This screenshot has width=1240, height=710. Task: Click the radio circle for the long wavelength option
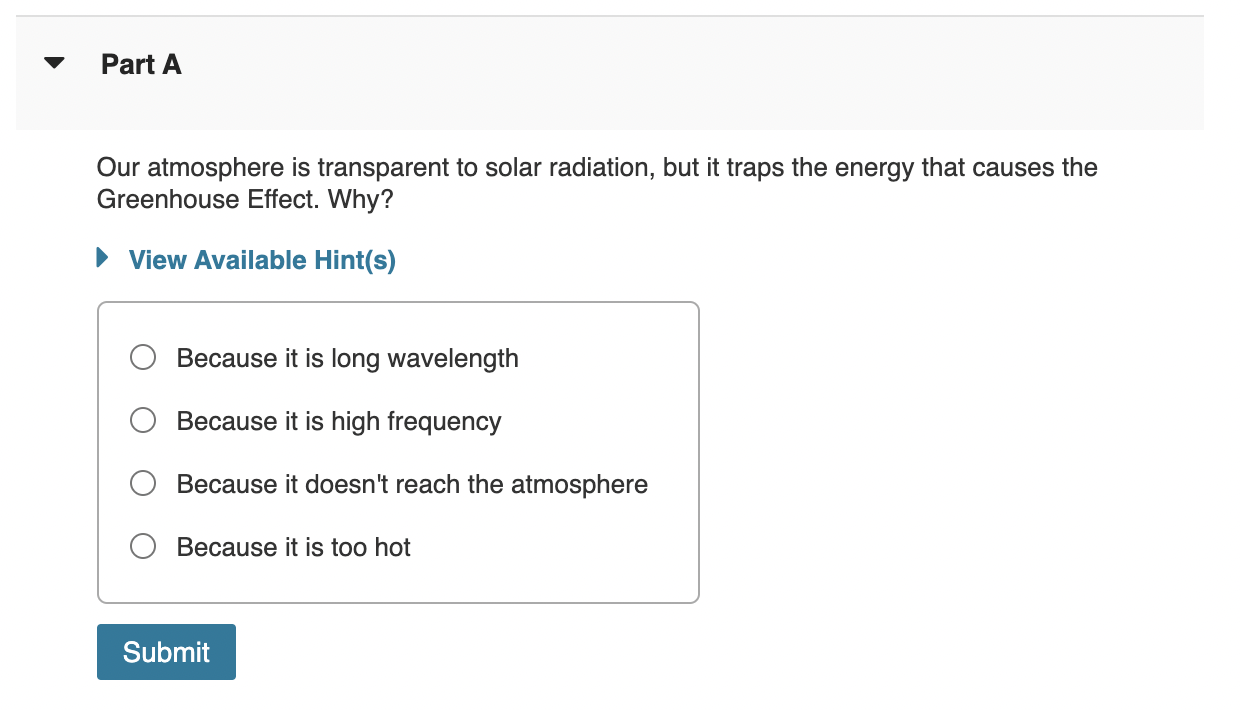coord(143,357)
